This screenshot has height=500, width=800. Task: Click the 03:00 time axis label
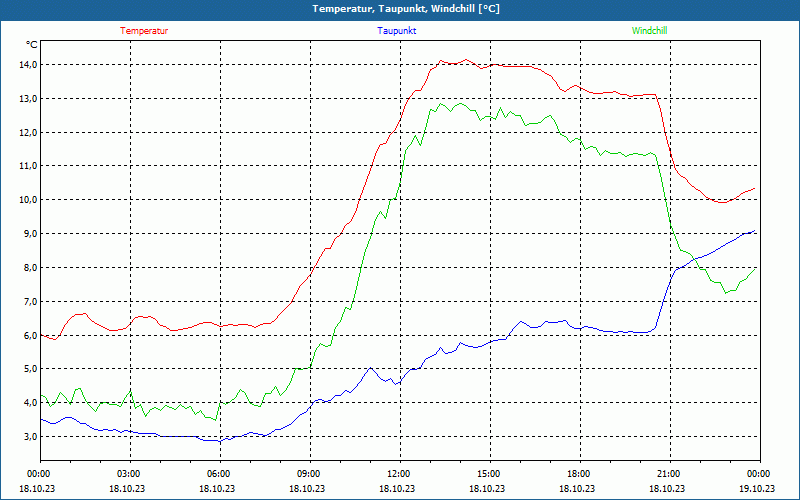(x=128, y=474)
